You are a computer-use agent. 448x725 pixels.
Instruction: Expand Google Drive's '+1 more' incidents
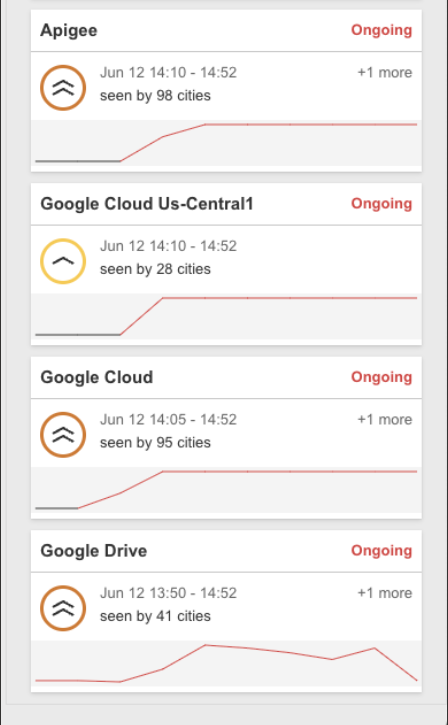point(385,593)
